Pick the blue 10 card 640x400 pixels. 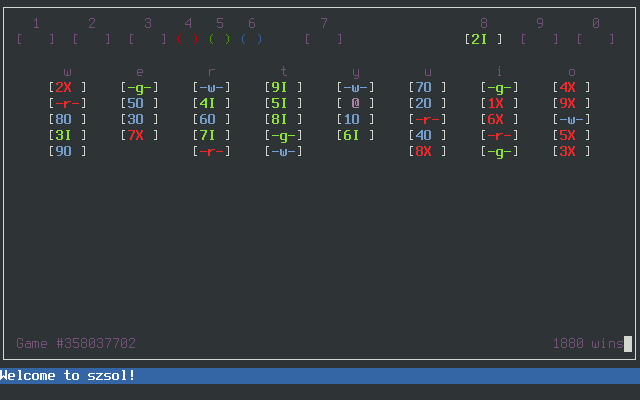[356, 119]
